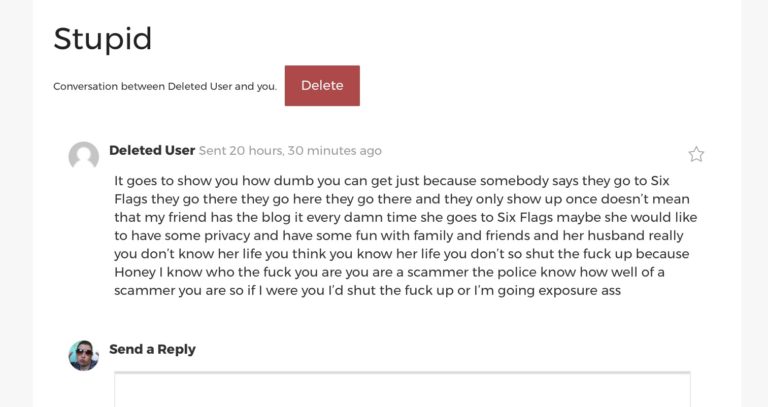Focus the reply message text box
Image resolution: width=768 pixels, height=407 pixels.
tap(402, 390)
